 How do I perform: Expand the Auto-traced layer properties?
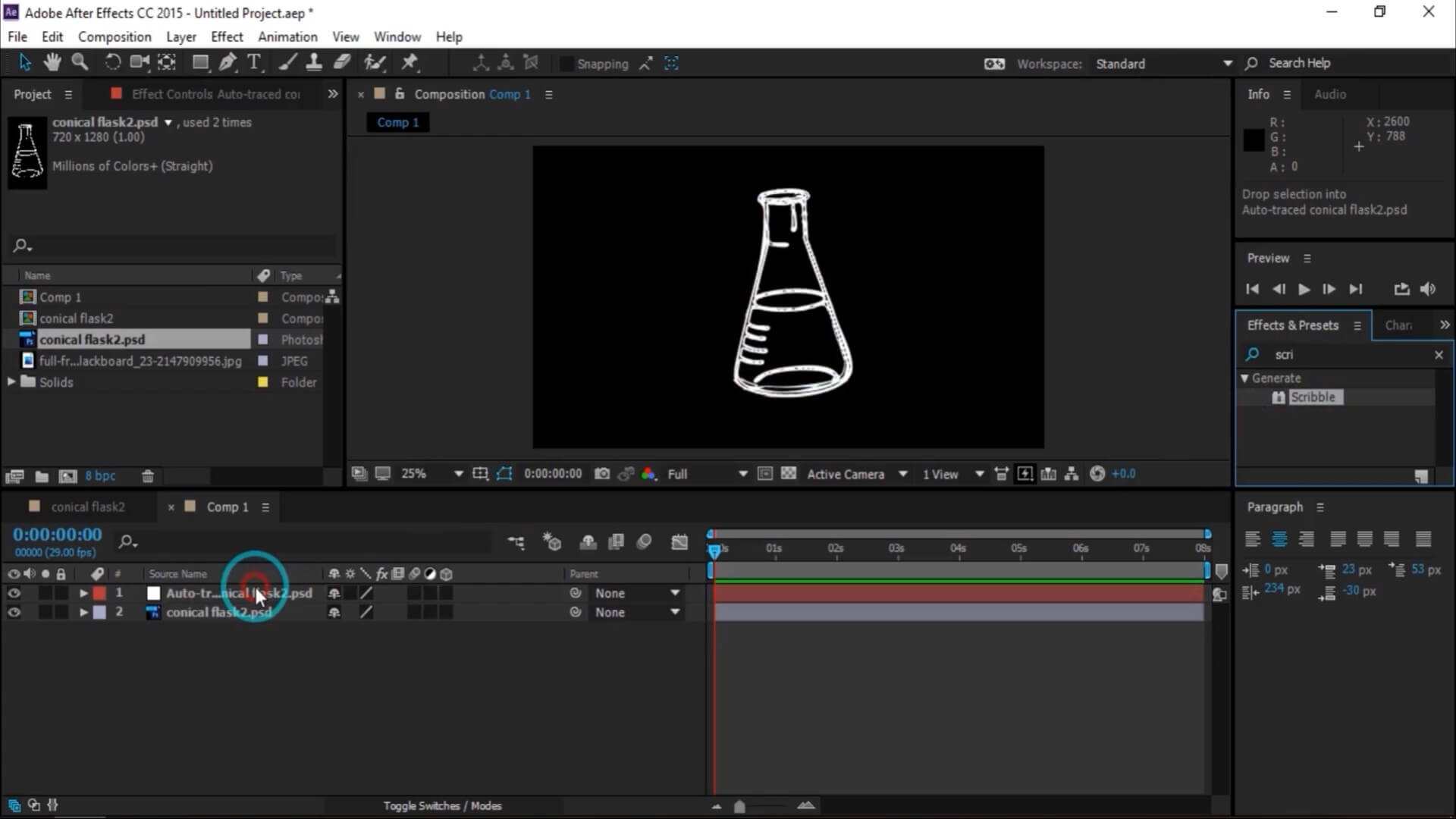[x=83, y=593]
